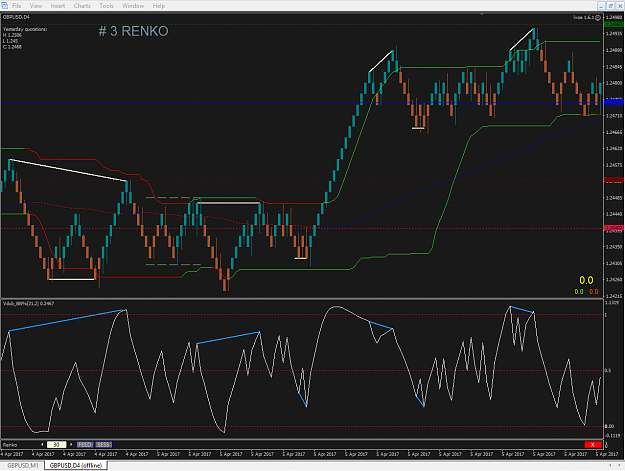Click the last '5 Apr 2017' time-axis label
This screenshot has width=625, height=471.
[x=607, y=454]
